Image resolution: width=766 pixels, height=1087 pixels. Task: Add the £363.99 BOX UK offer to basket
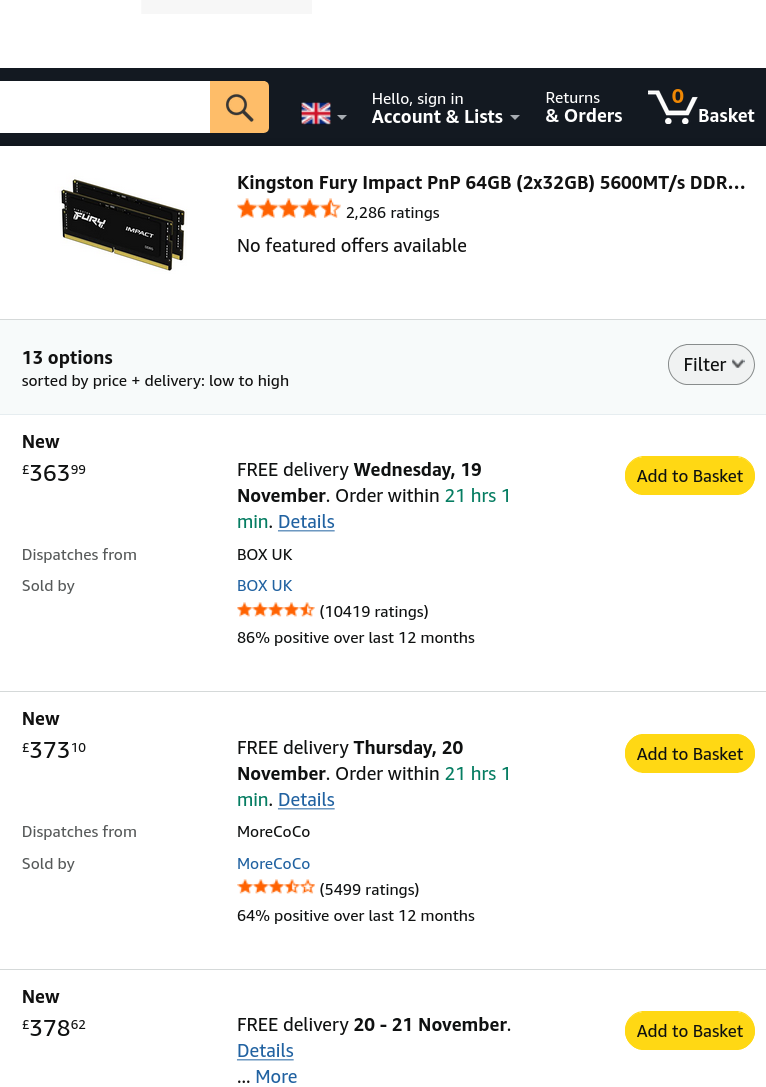(x=690, y=476)
